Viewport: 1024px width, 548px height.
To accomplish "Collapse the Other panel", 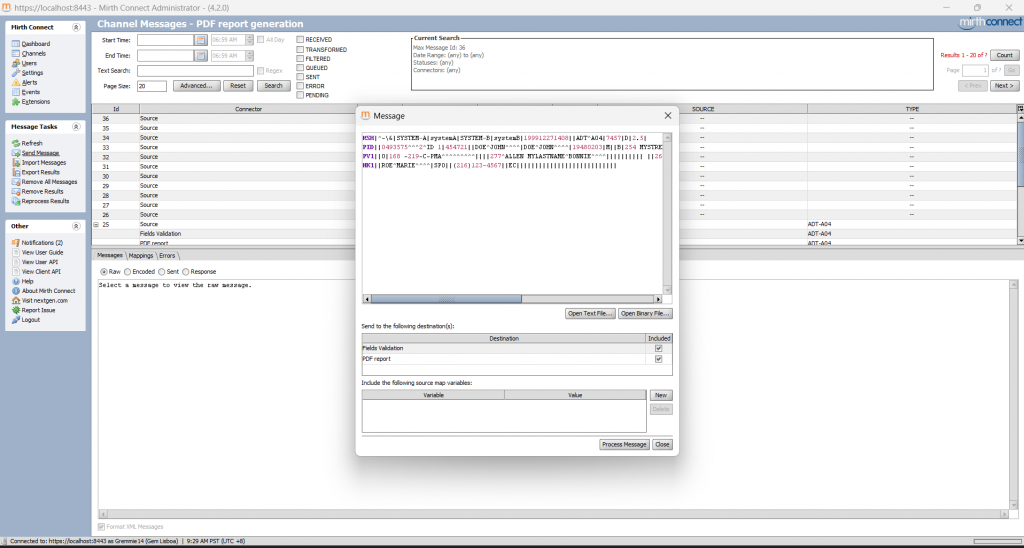I will tap(76, 226).
